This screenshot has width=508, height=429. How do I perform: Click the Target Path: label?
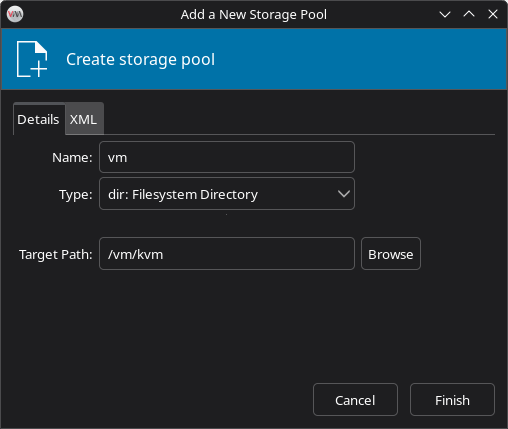point(56,254)
